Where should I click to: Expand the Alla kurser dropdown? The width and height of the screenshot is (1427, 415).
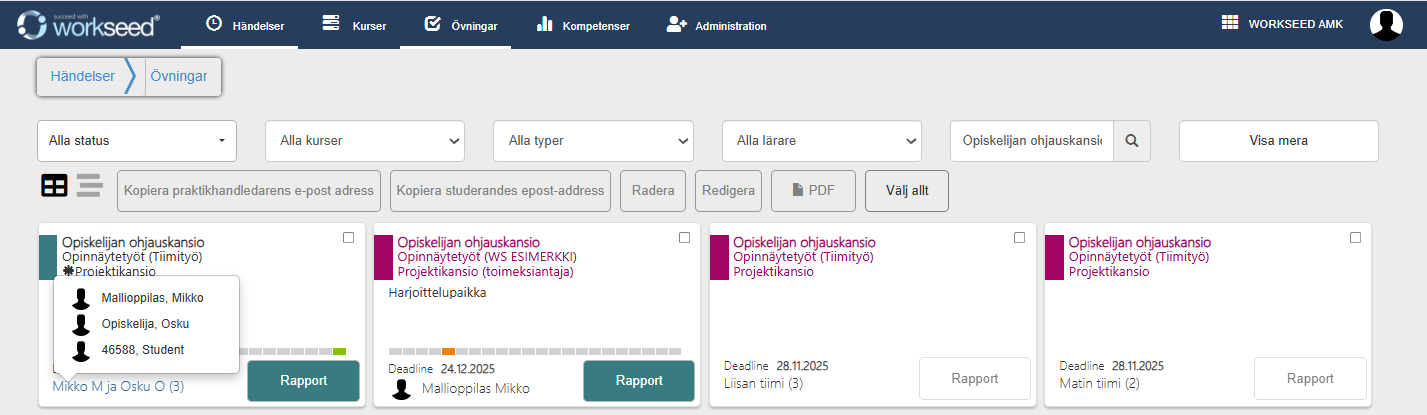[x=365, y=141]
